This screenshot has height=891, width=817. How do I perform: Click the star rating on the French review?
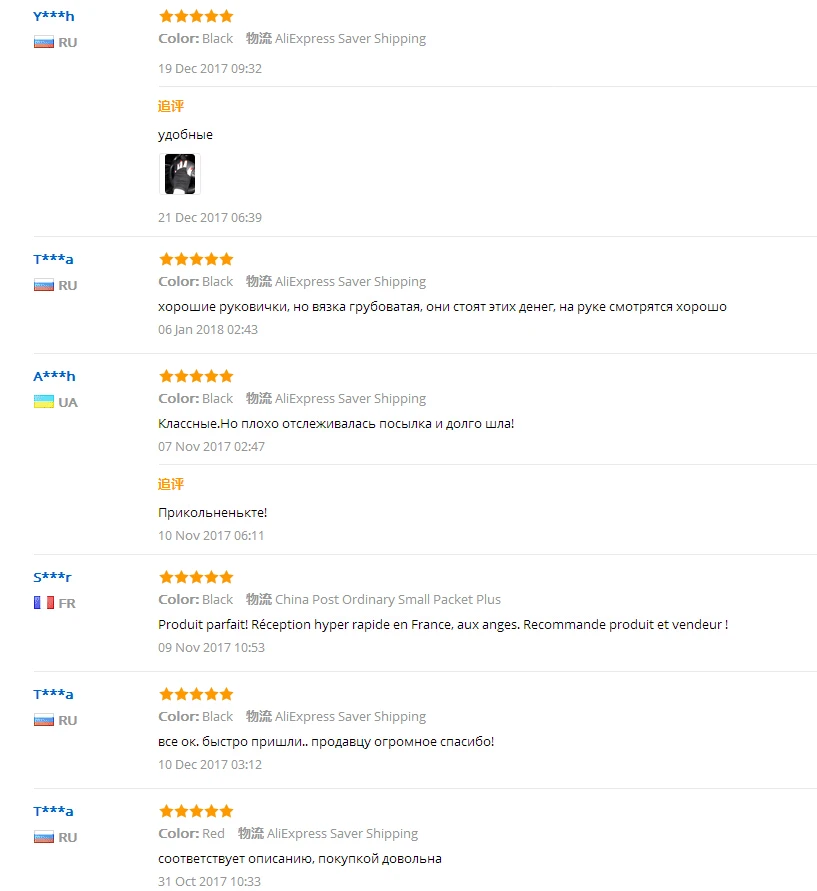(x=196, y=577)
